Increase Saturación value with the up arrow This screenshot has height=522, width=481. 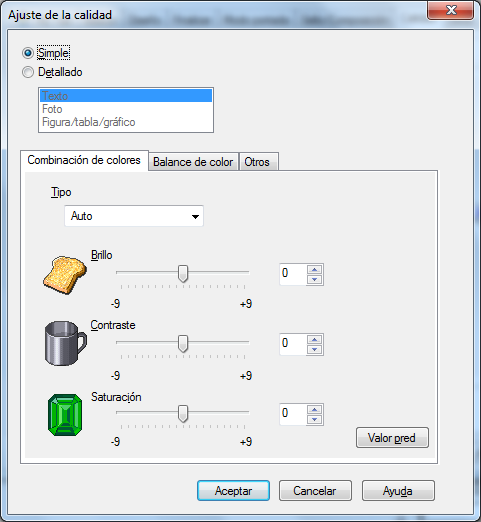click(x=314, y=409)
